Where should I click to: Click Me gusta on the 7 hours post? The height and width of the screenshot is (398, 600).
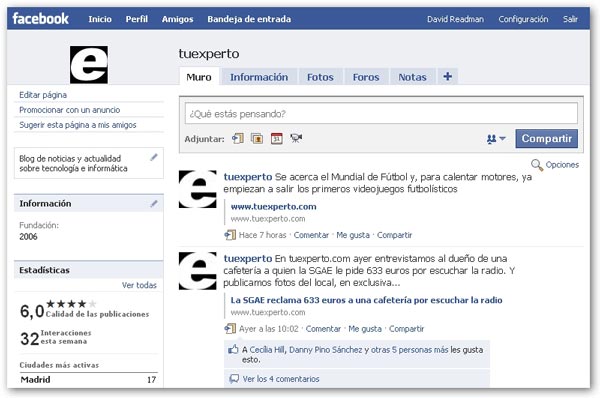353,235
